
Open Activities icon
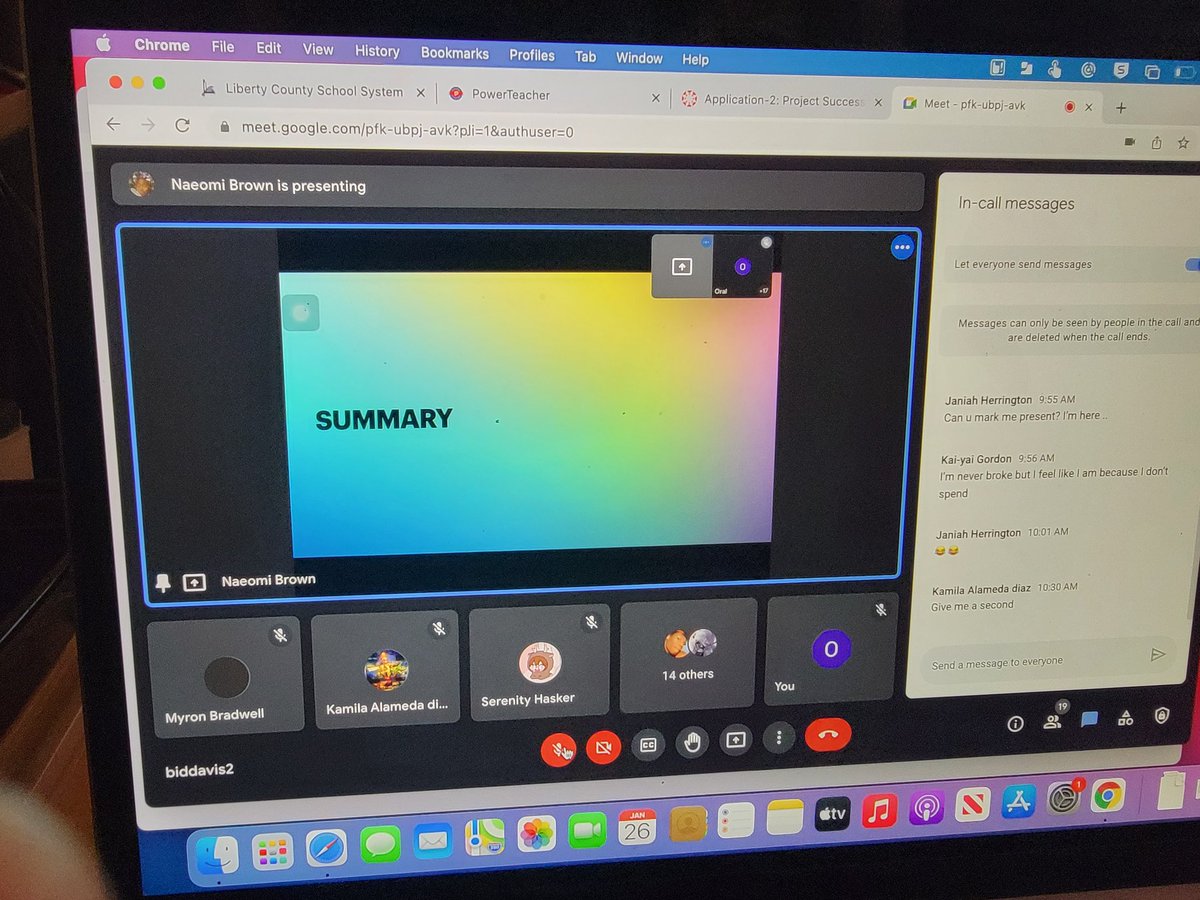pyautogui.click(x=1126, y=717)
